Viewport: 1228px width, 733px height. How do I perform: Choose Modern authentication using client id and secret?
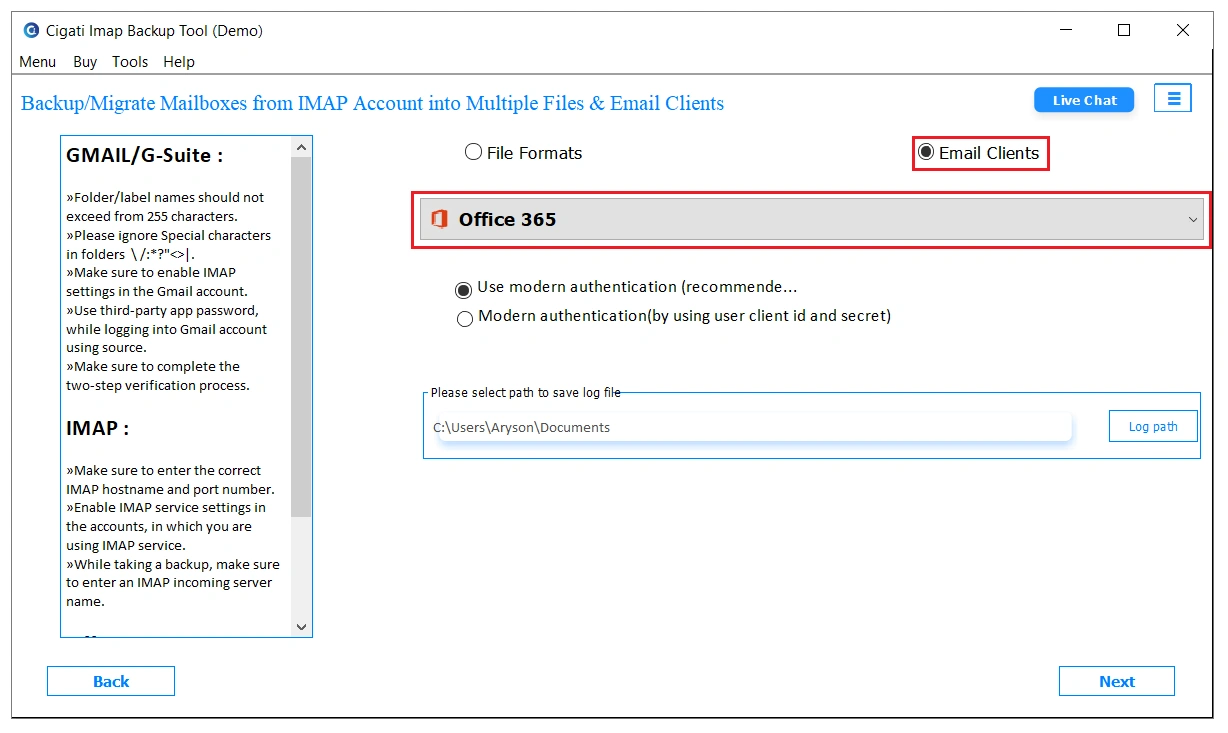(465, 319)
